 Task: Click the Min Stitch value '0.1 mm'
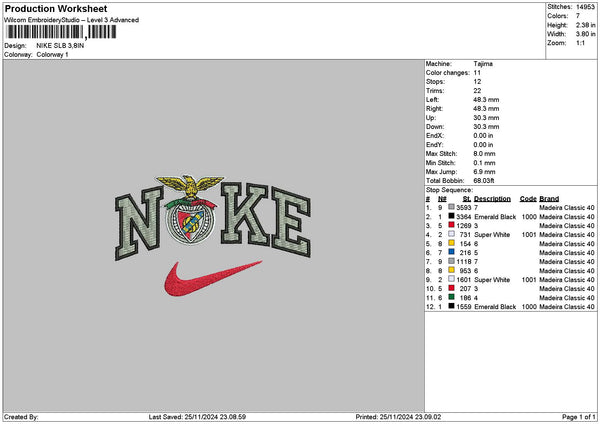[x=484, y=163]
